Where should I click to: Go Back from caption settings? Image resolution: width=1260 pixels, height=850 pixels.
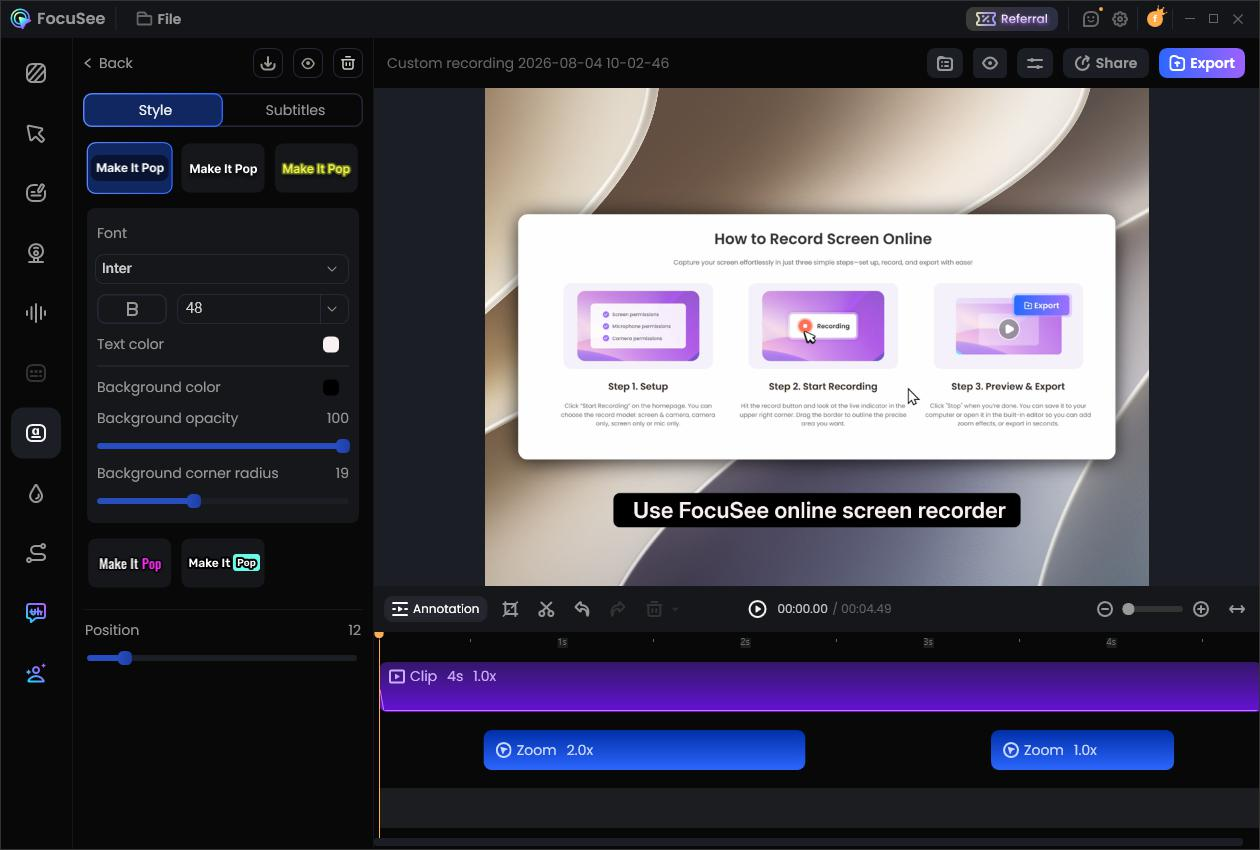click(108, 63)
